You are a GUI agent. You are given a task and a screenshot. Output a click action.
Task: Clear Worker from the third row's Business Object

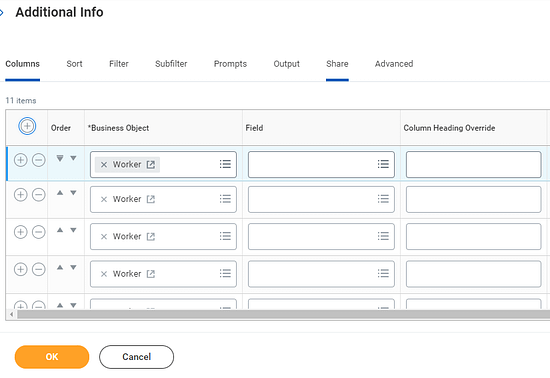pyautogui.click(x=104, y=237)
